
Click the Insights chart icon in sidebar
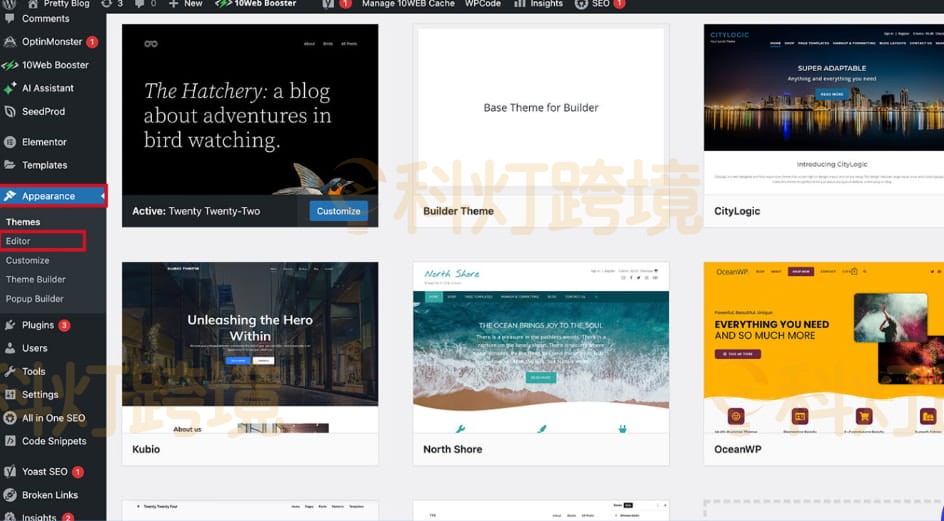pyautogui.click(x=10, y=517)
